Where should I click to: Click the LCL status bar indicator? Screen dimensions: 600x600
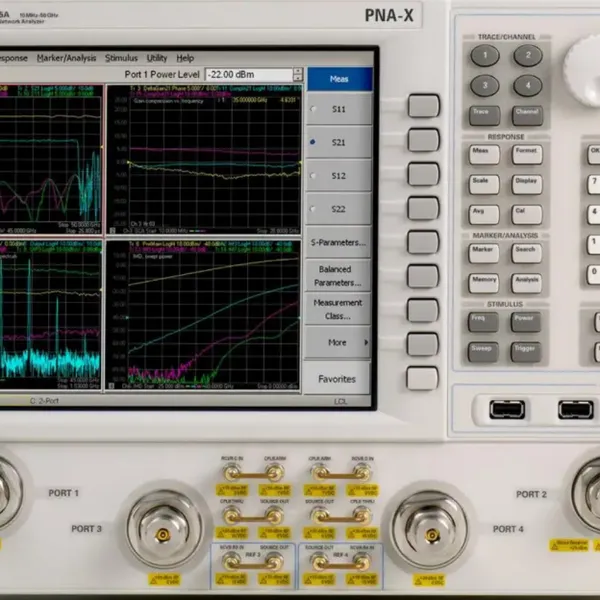coord(340,401)
